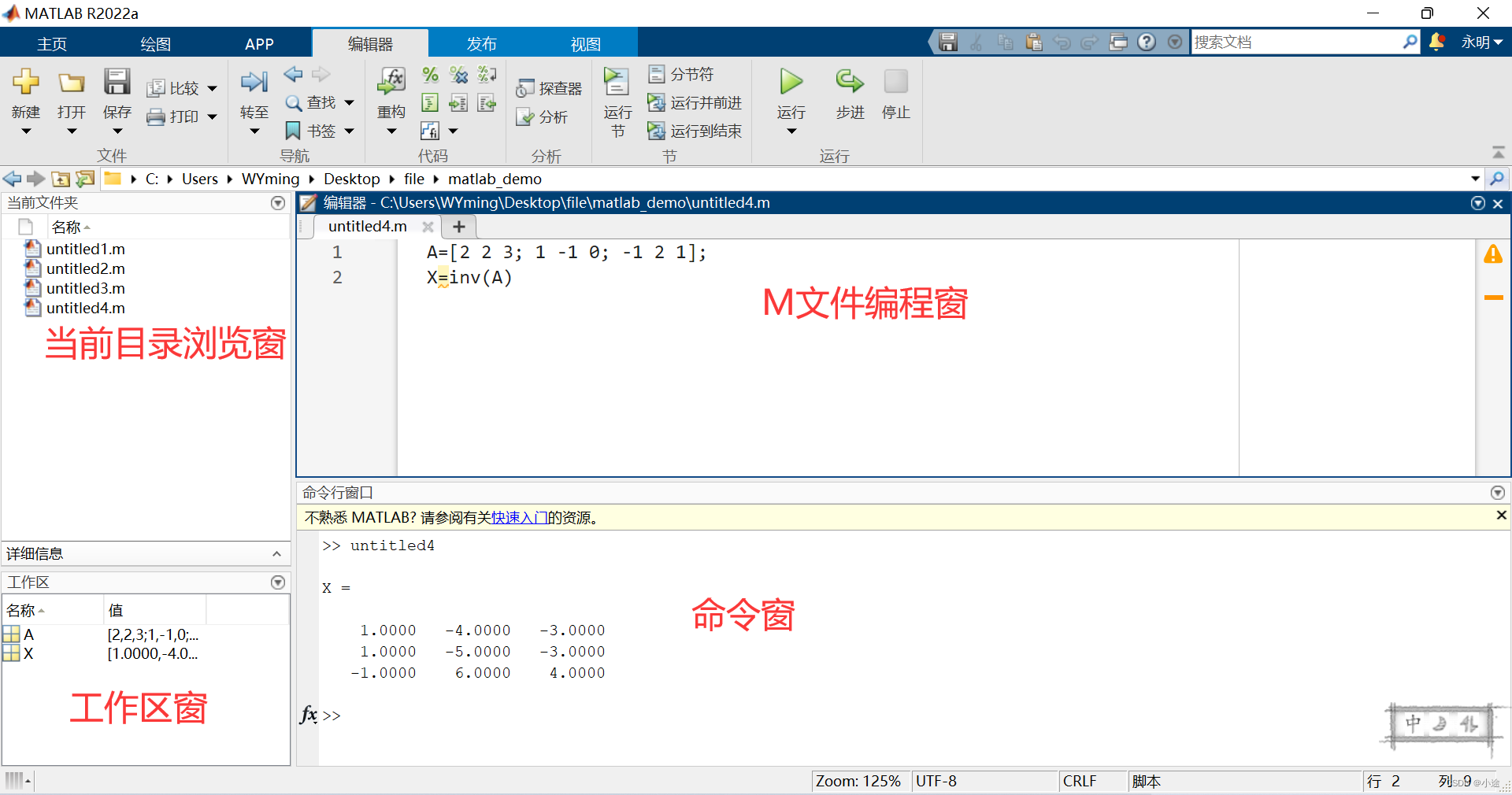Open the address bar path history dropdown
The width and height of the screenshot is (1512, 795).
(x=1475, y=179)
